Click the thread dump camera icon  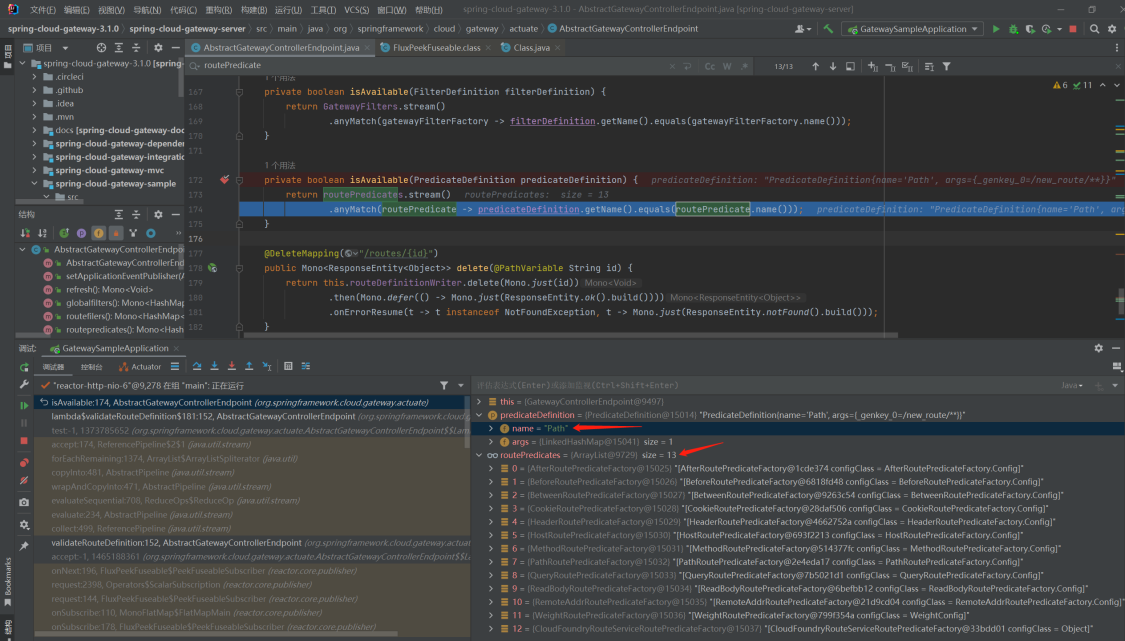point(24,502)
